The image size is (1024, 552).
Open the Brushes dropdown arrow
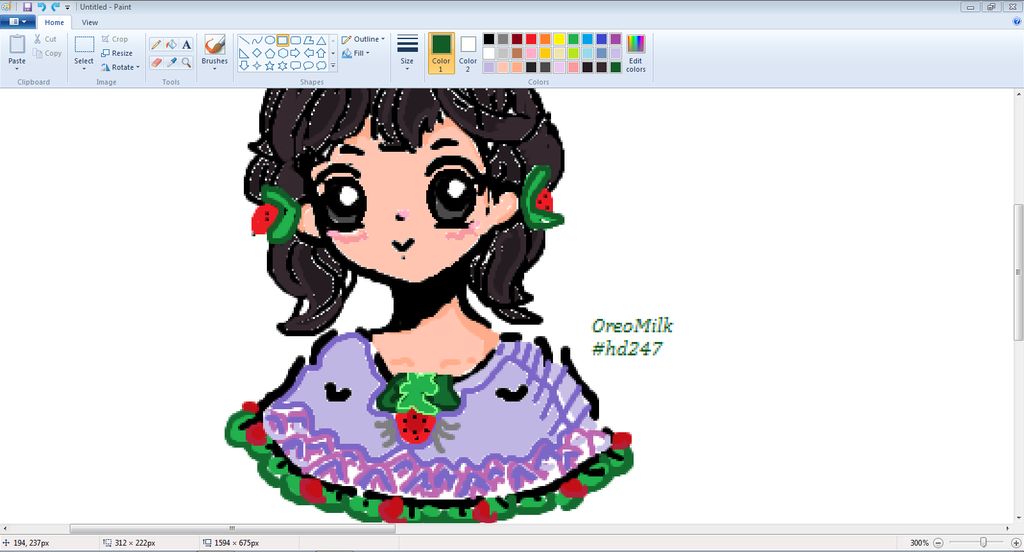[x=214, y=69]
